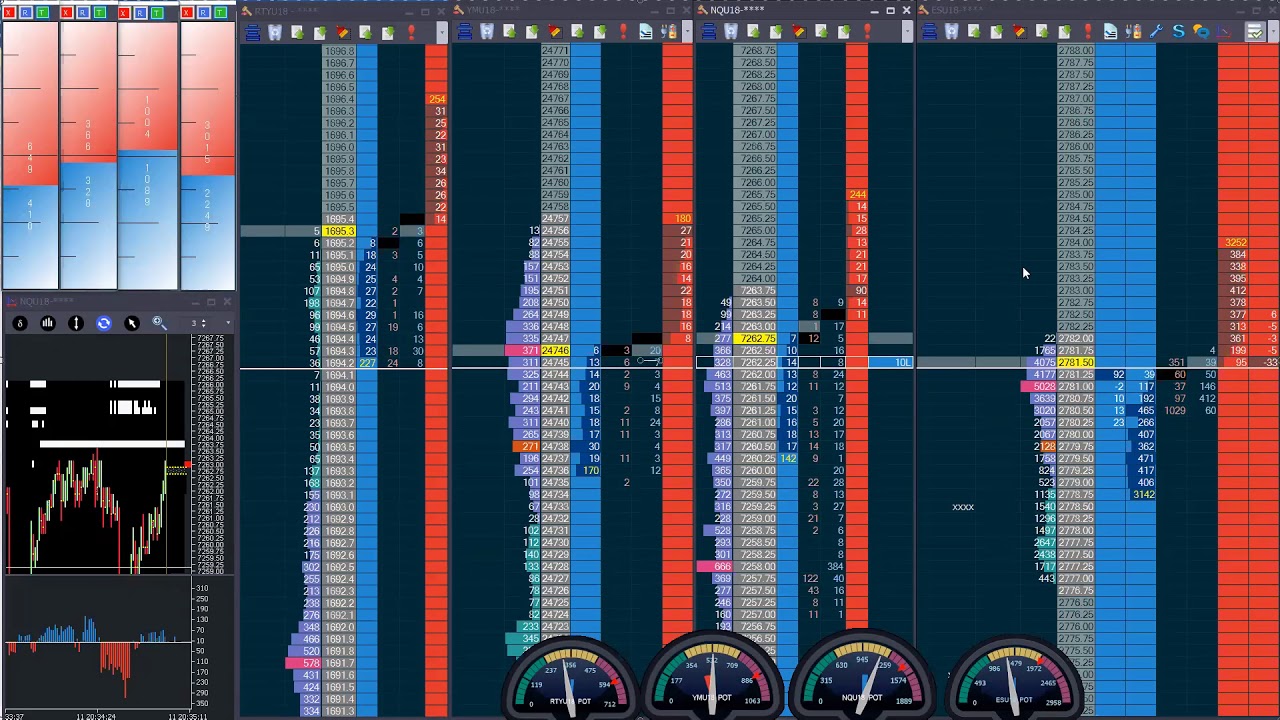Open the NQU18 ladder toolbar overflow dropdown
The height and width of the screenshot is (720, 1280).
coord(907,33)
